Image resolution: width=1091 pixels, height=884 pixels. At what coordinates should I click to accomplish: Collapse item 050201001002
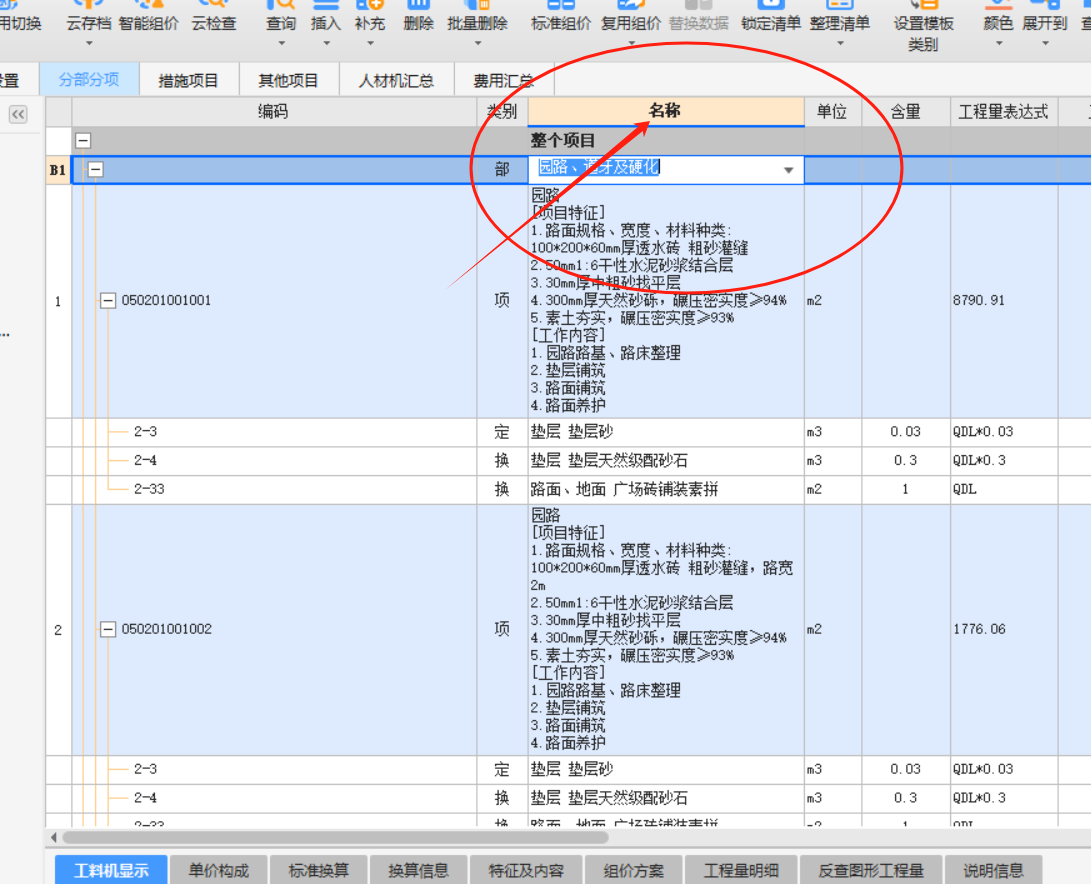(108, 629)
